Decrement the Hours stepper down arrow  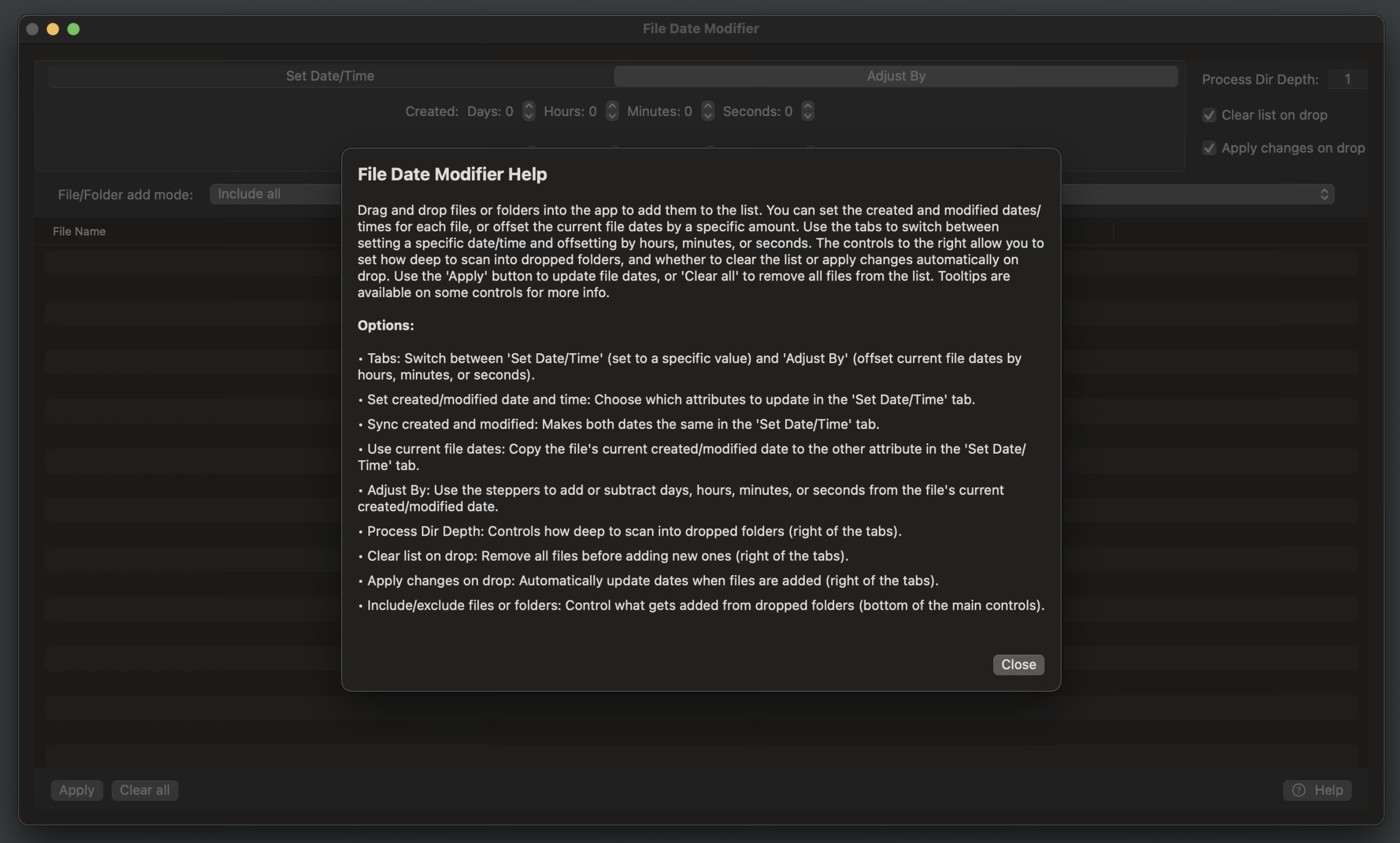(611, 116)
